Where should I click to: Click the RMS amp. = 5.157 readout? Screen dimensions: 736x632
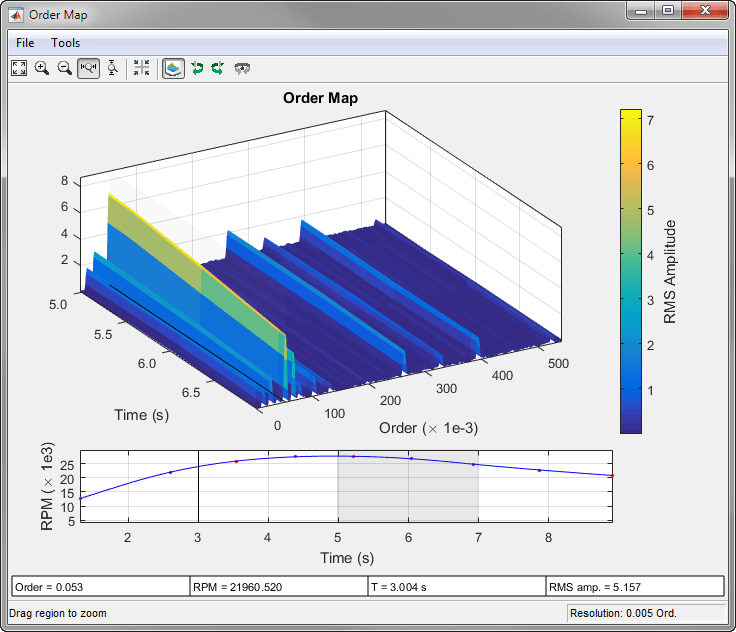[635, 587]
